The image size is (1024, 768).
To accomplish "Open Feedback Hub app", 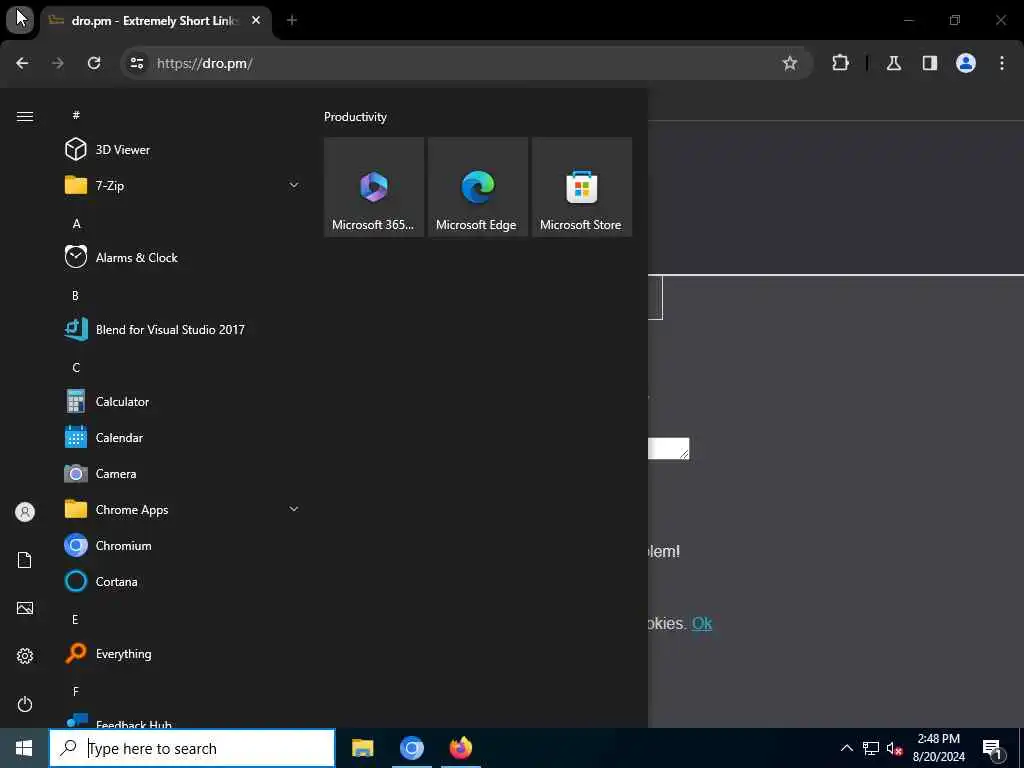I will click(x=182, y=721).
